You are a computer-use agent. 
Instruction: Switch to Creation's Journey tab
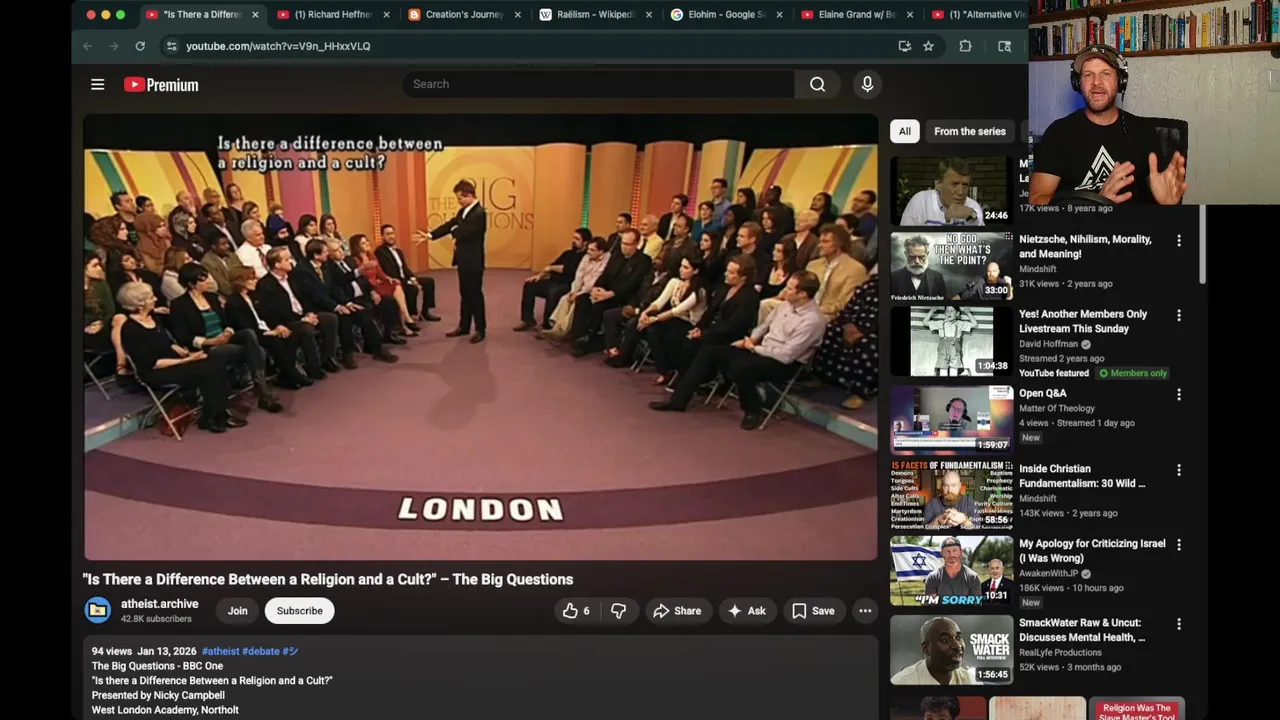click(465, 15)
